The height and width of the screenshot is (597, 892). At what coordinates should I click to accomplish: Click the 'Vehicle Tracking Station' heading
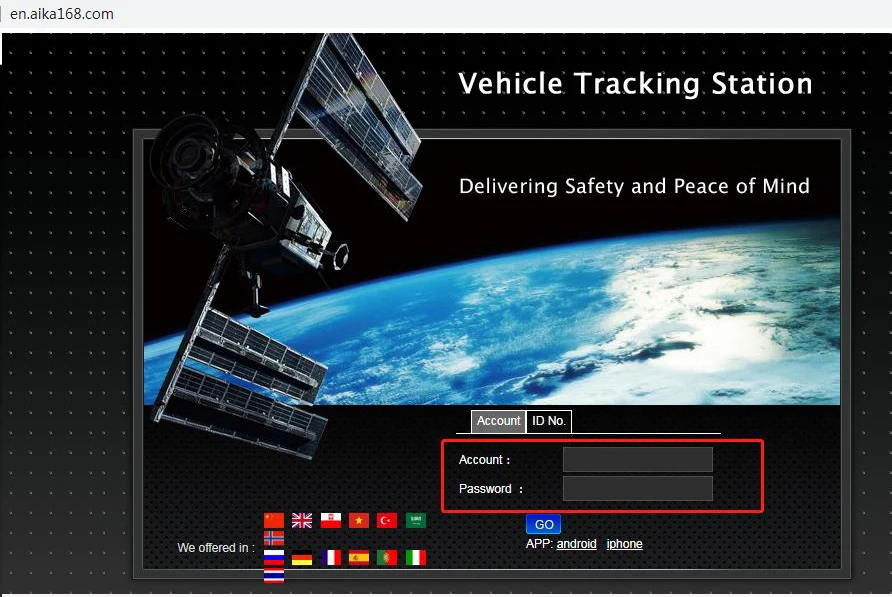coord(635,84)
